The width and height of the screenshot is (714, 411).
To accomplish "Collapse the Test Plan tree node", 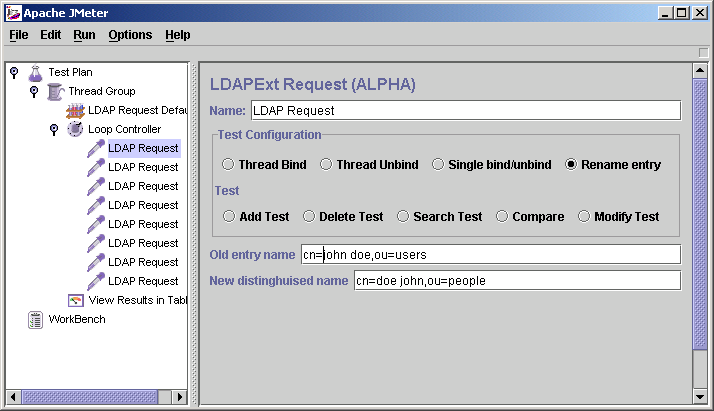I will (13, 72).
